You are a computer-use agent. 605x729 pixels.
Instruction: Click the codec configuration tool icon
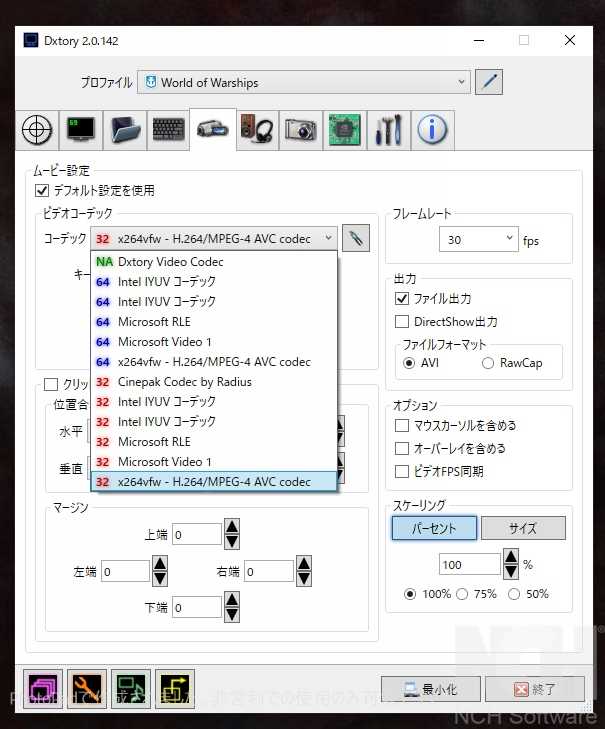coord(356,238)
